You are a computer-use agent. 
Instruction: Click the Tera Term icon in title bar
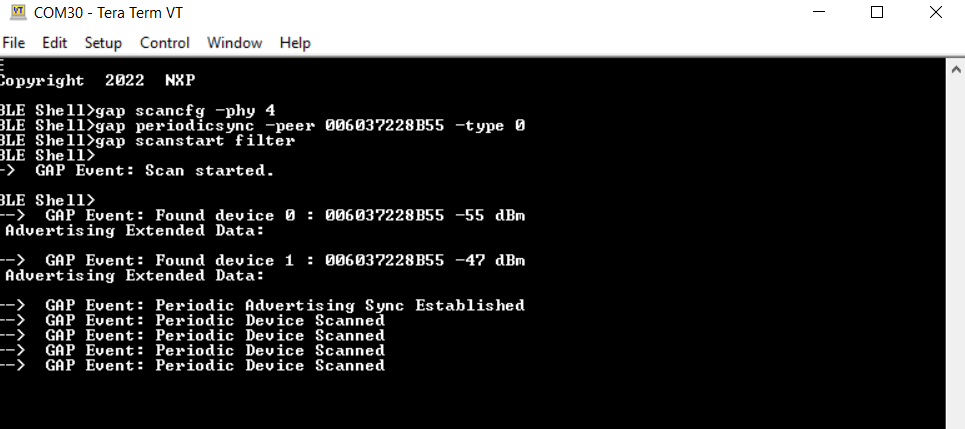pyautogui.click(x=17, y=13)
